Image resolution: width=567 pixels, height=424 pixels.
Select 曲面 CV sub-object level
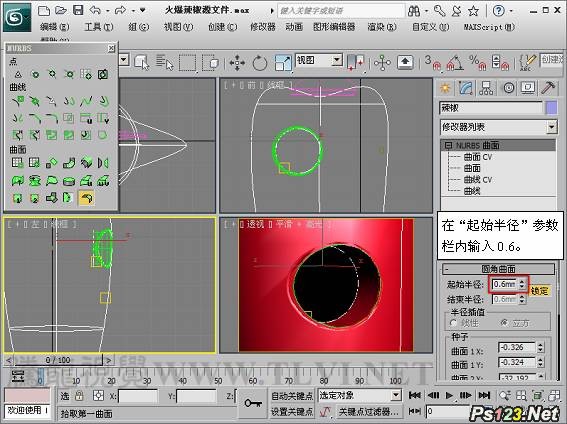(478, 157)
